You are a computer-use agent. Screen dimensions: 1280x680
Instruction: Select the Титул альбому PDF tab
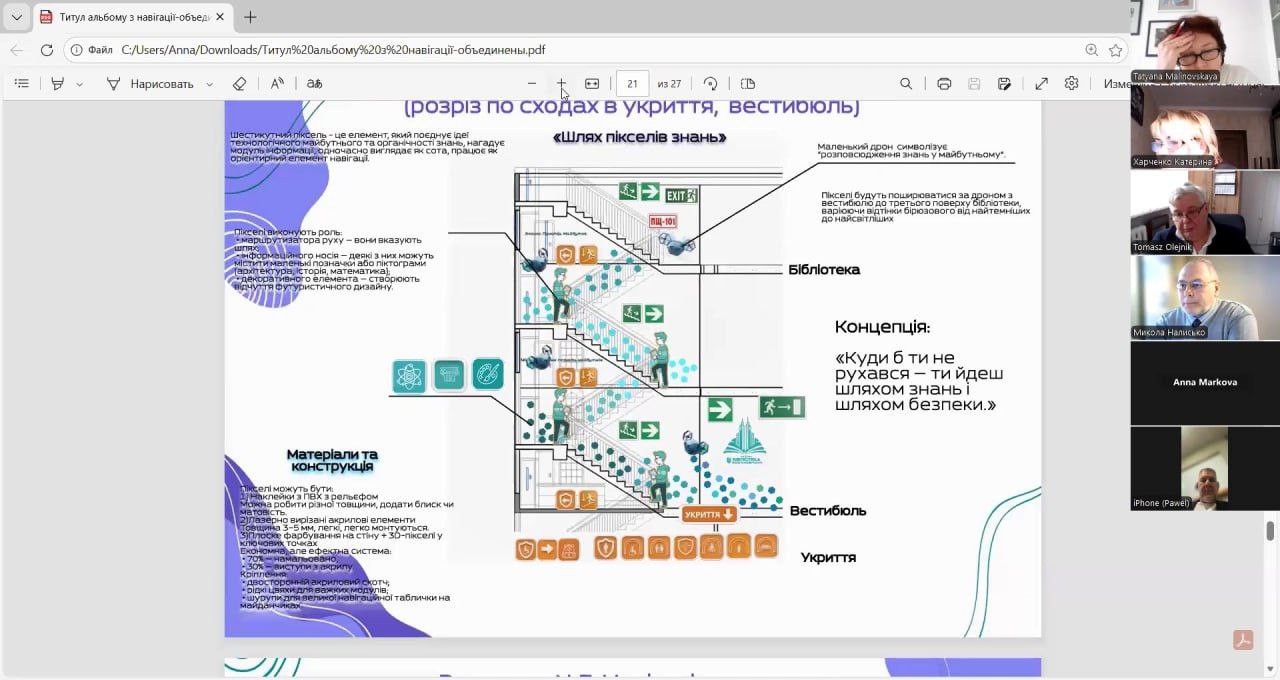pos(132,17)
